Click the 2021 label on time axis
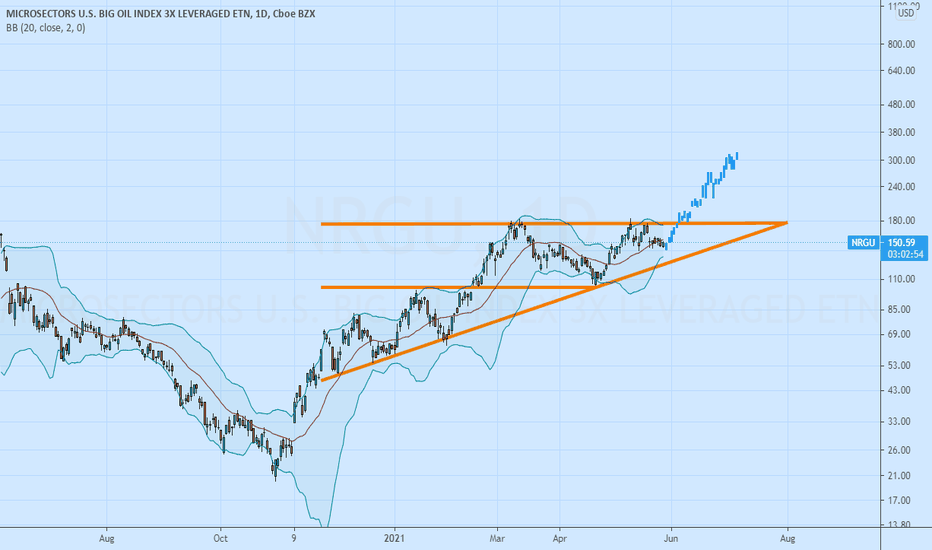The width and height of the screenshot is (932, 550). [x=394, y=539]
